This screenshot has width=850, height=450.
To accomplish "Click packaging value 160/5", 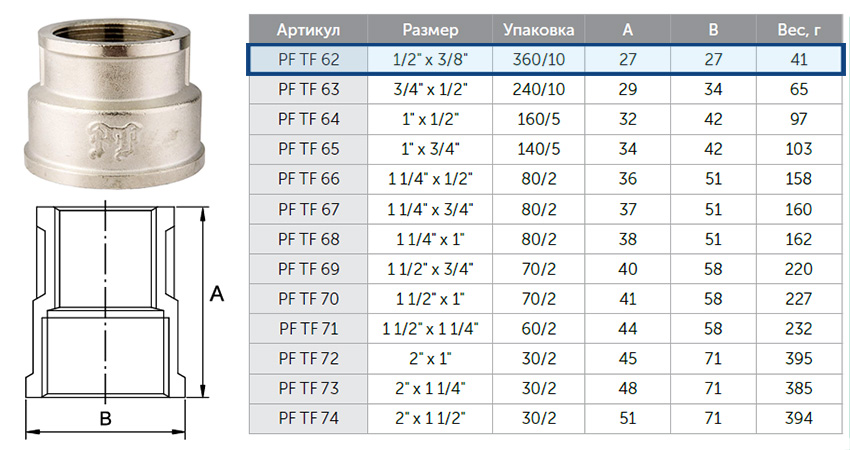I will 538,119.
